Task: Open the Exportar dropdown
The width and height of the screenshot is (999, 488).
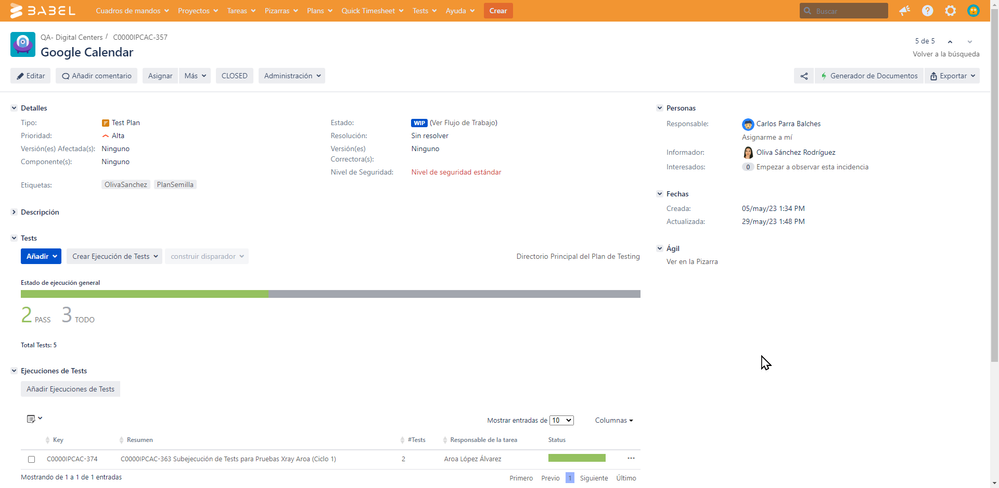Action: tap(952, 76)
